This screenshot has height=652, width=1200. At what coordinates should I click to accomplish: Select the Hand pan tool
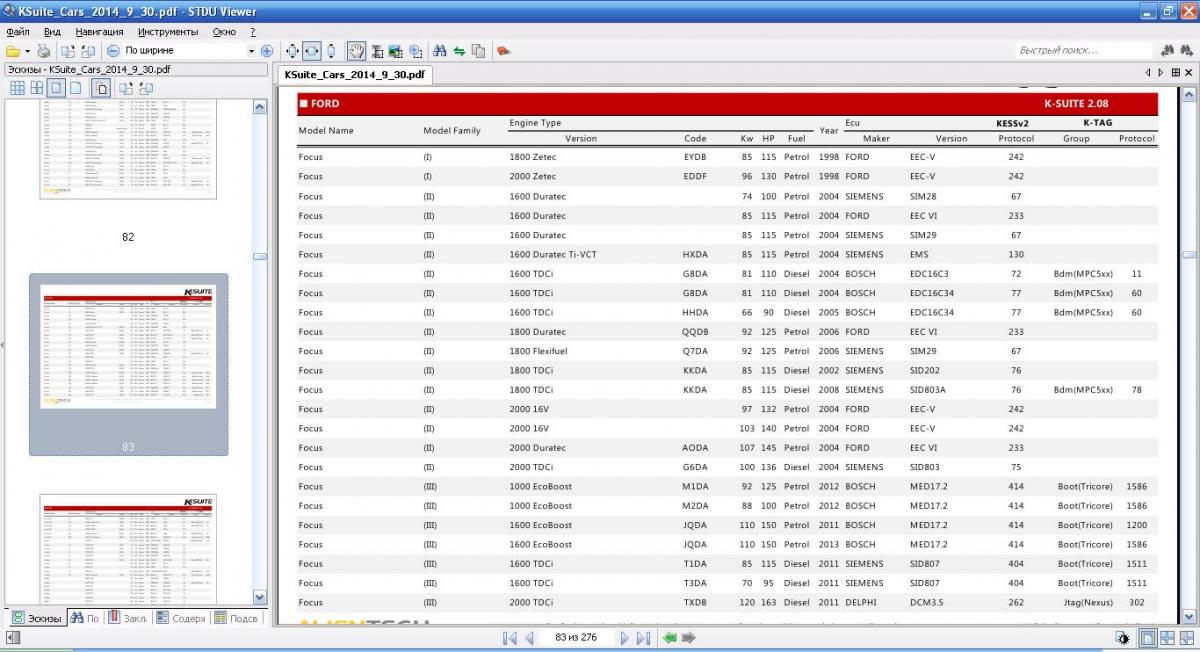click(356, 51)
